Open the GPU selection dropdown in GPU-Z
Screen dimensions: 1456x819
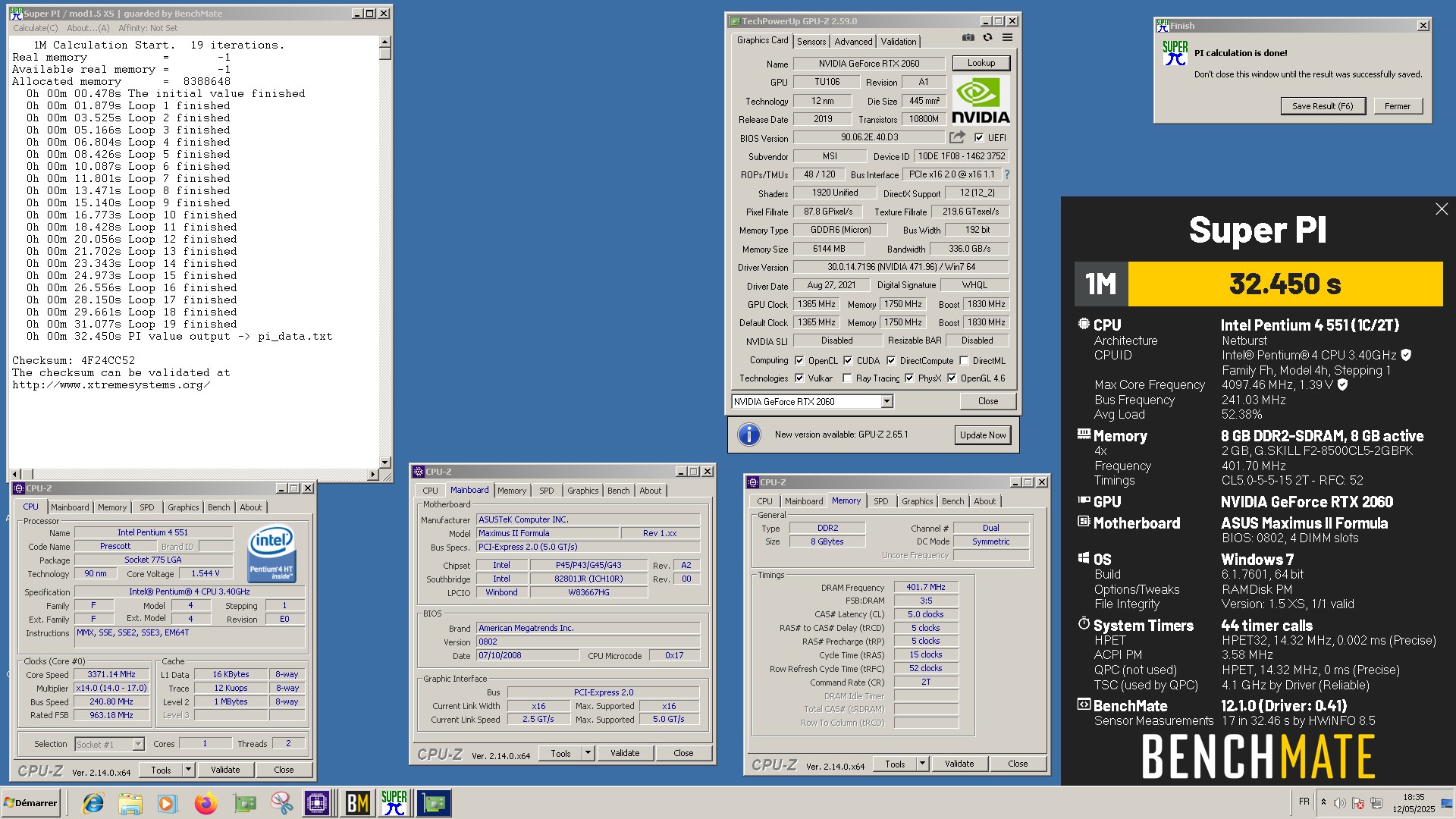[886, 401]
